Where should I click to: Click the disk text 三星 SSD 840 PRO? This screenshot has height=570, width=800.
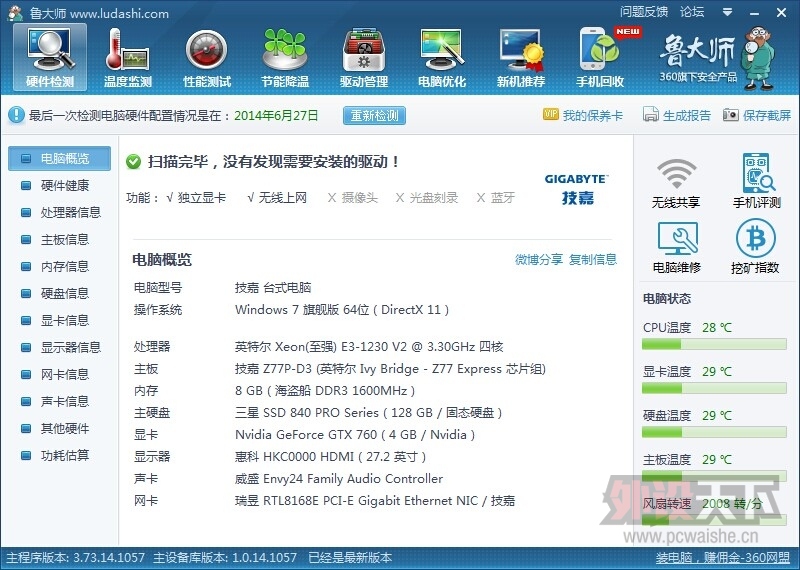[368, 413]
